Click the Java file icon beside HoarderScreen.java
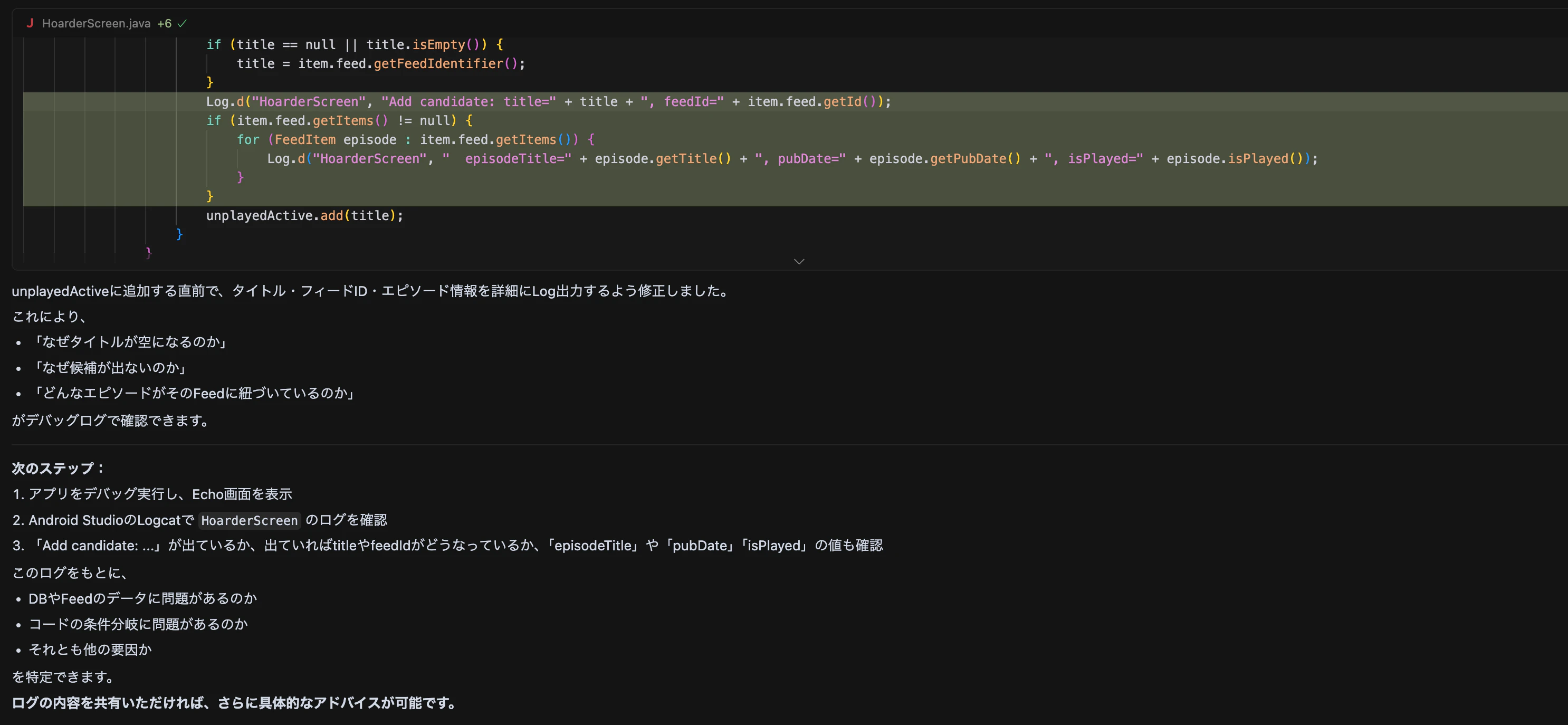The image size is (1568, 725). (x=30, y=23)
